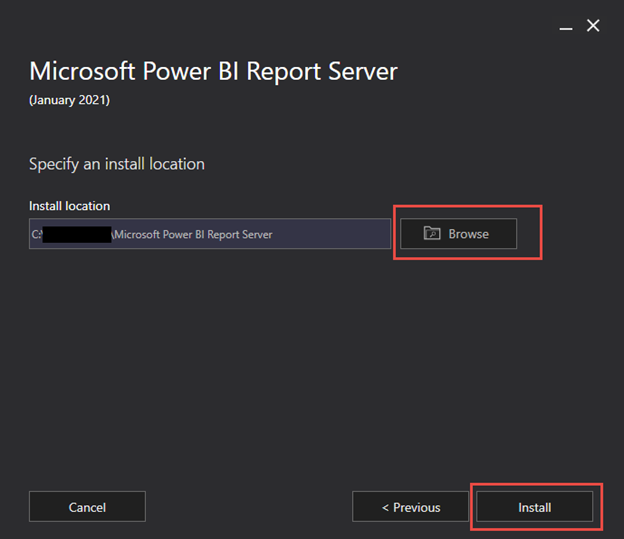The height and width of the screenshot is (539, 624).
Task: Start installation with the Install button
Action: point(534,507)
